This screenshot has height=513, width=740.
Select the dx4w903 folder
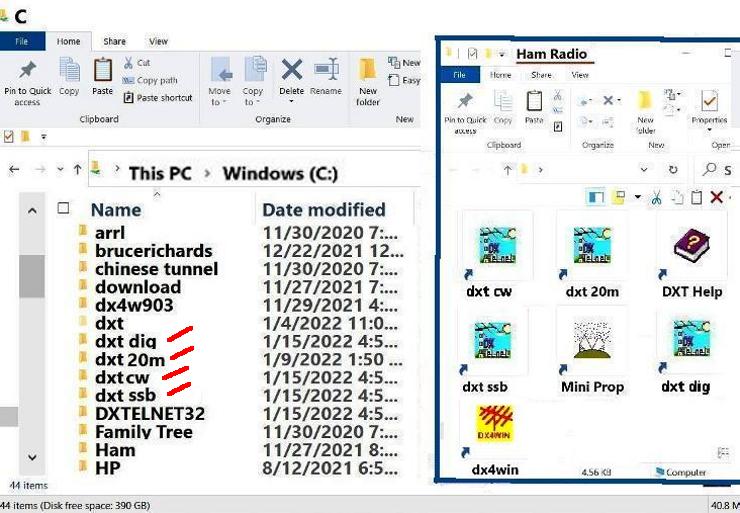click(134, 305)
